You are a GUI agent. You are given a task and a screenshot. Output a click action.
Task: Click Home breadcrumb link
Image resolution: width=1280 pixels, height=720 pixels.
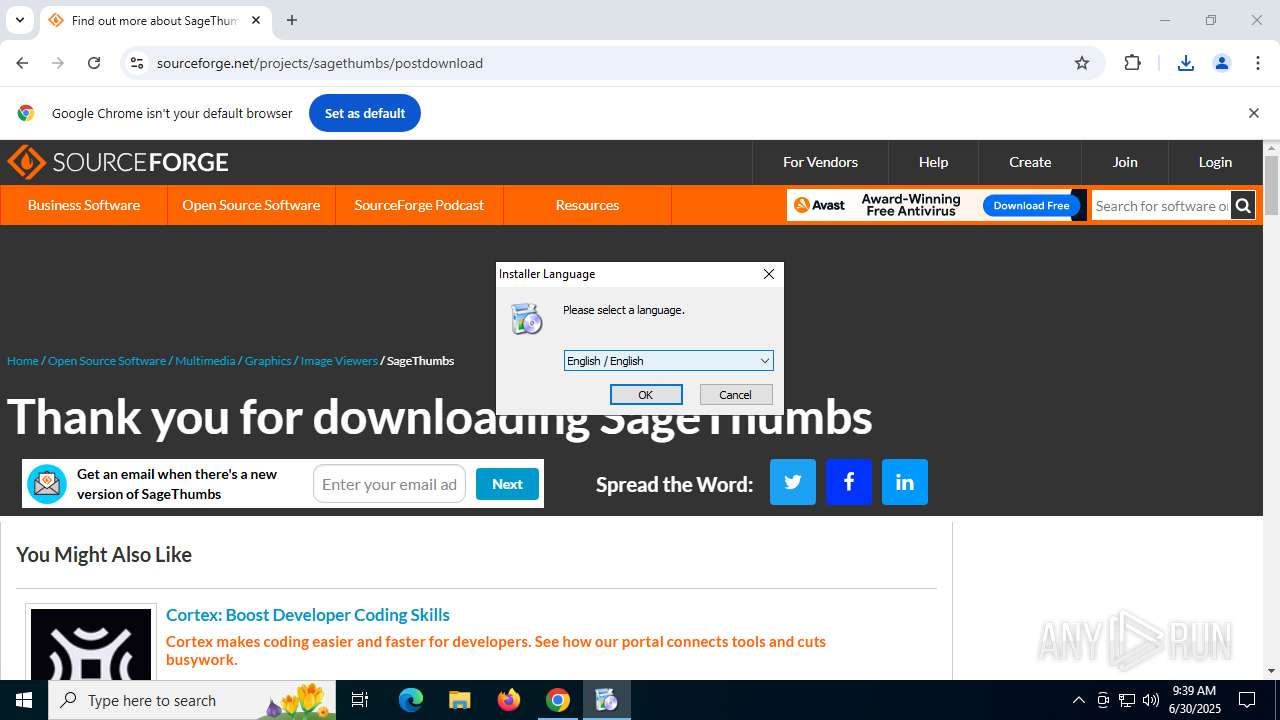(23, 361)
